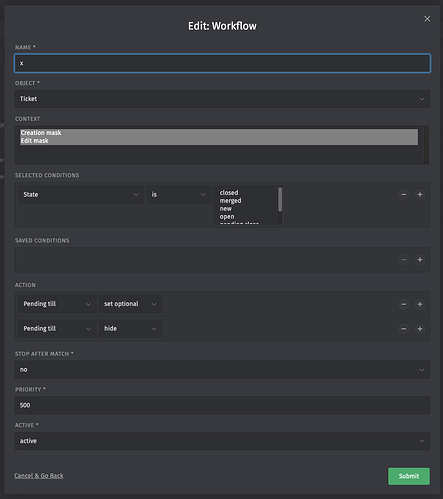Remove the 'hide' action row
The width and height of the screenshot is (443, 499).
tap(403, 329)
